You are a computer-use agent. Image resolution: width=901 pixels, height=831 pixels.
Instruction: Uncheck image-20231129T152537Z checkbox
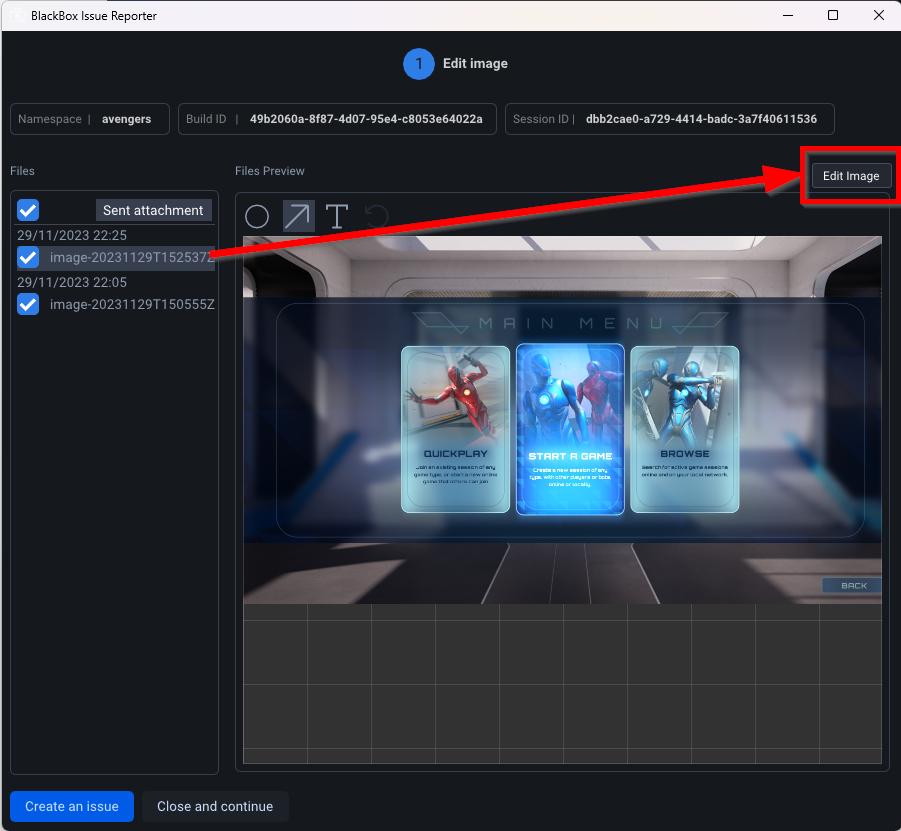pos(28,257)
